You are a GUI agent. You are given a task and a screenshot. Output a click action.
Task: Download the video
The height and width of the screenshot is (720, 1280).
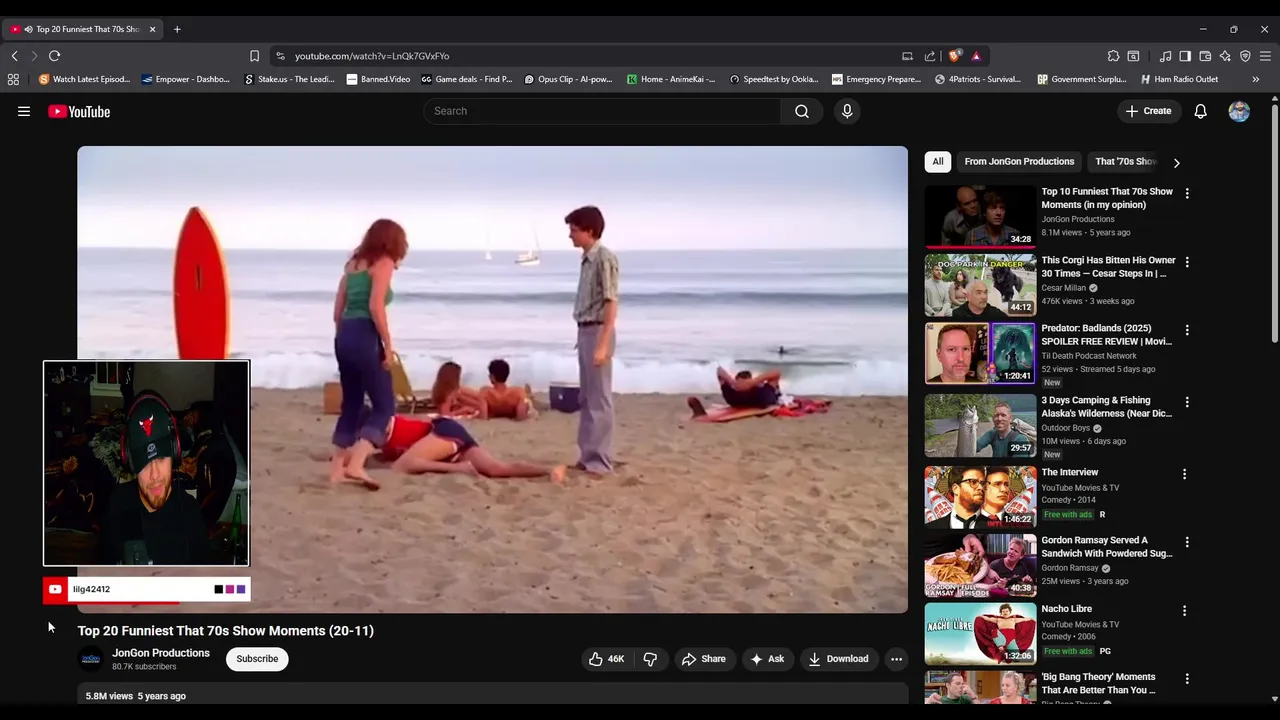838,659
